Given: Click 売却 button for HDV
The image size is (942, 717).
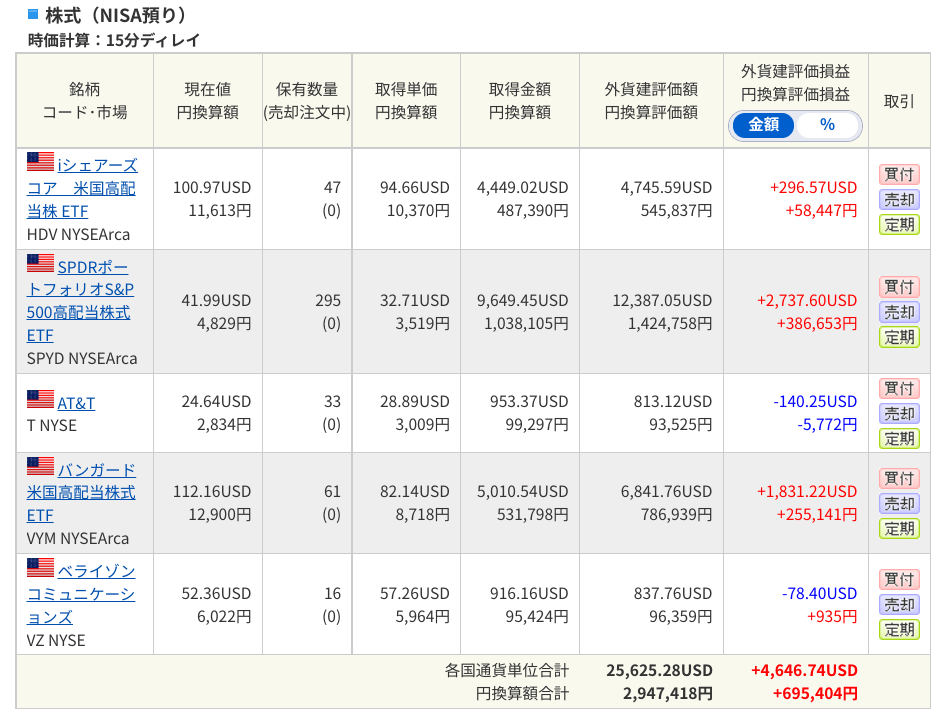Looking at the screenshot, I should (899, 200).
